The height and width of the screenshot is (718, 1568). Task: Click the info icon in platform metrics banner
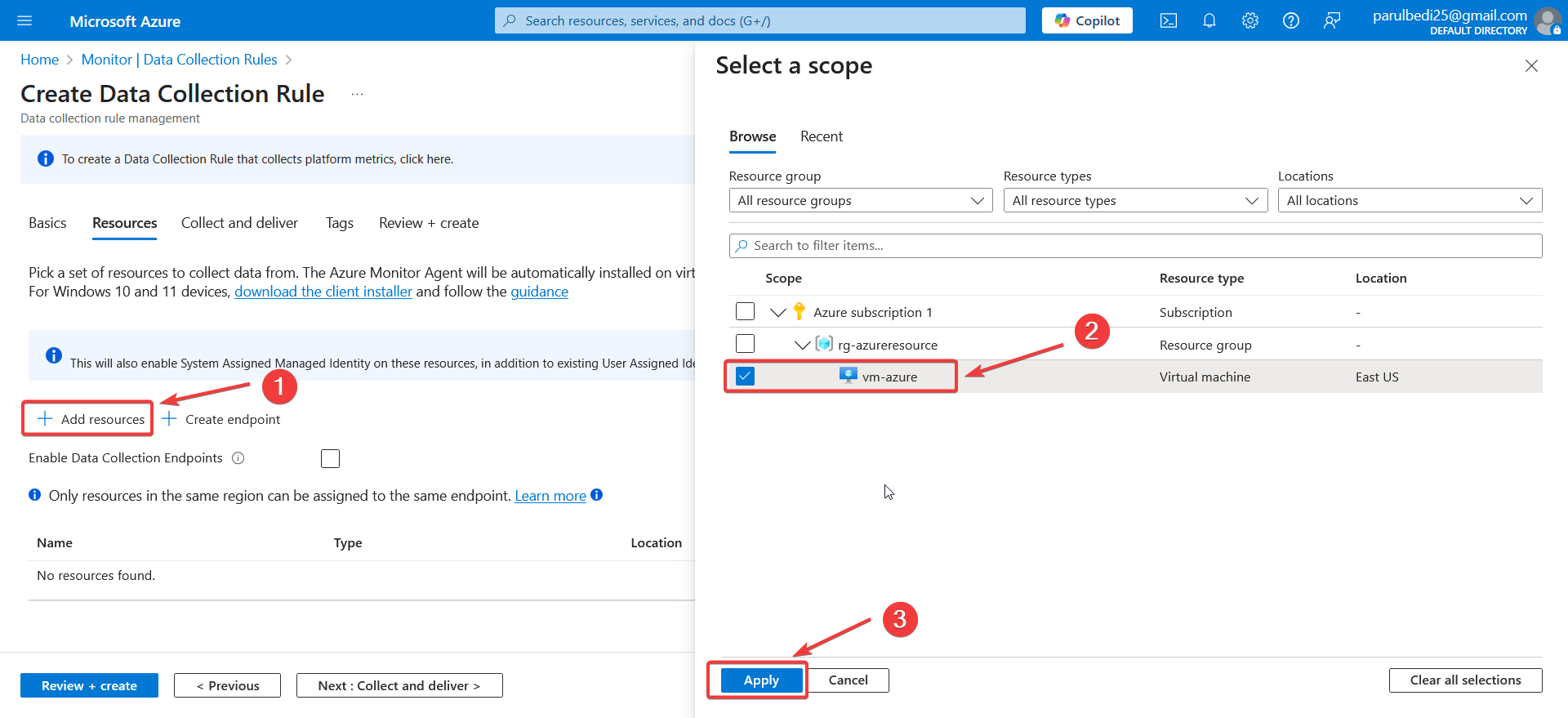pos(46,158)
